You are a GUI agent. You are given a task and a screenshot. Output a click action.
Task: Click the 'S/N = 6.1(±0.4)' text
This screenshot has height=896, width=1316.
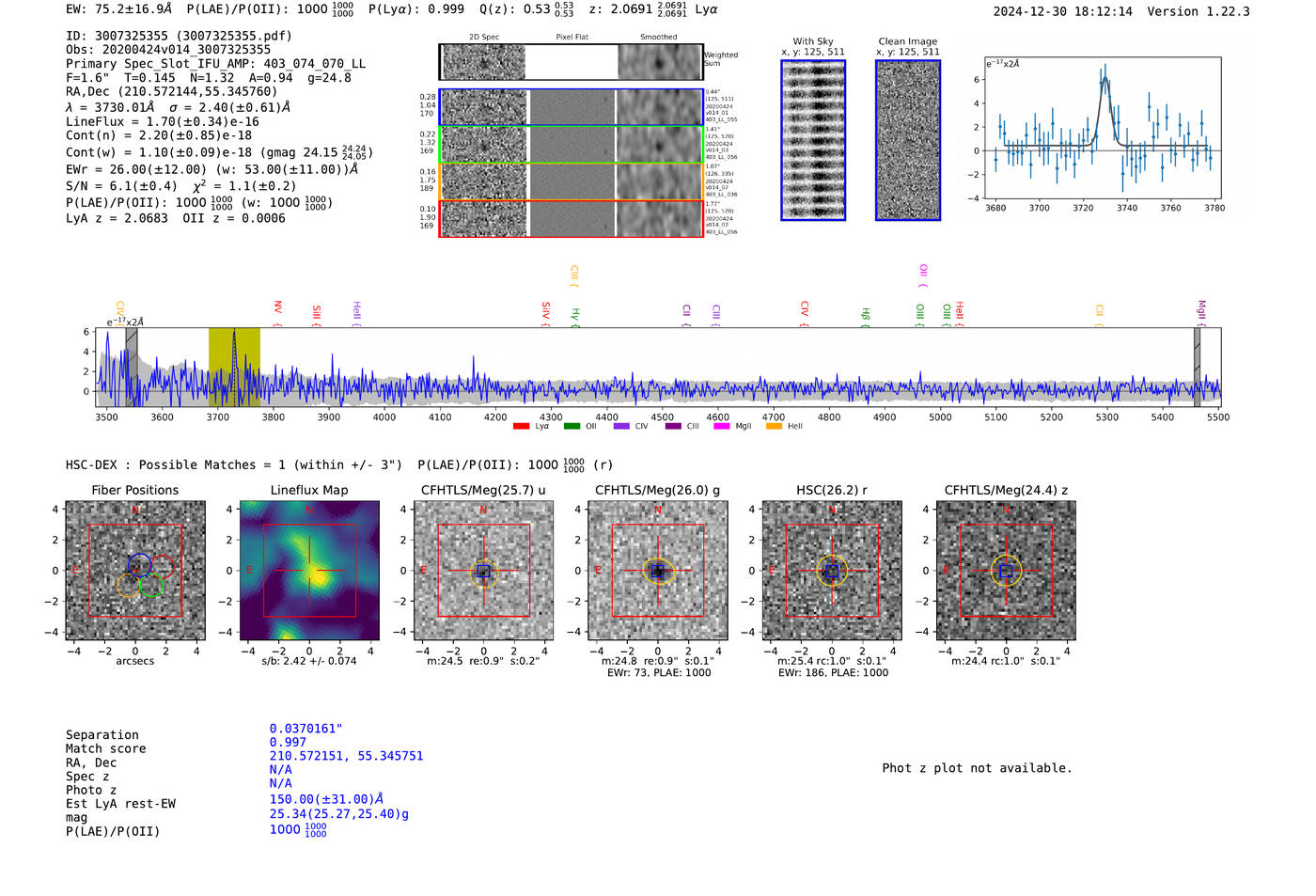pos(121,186)
